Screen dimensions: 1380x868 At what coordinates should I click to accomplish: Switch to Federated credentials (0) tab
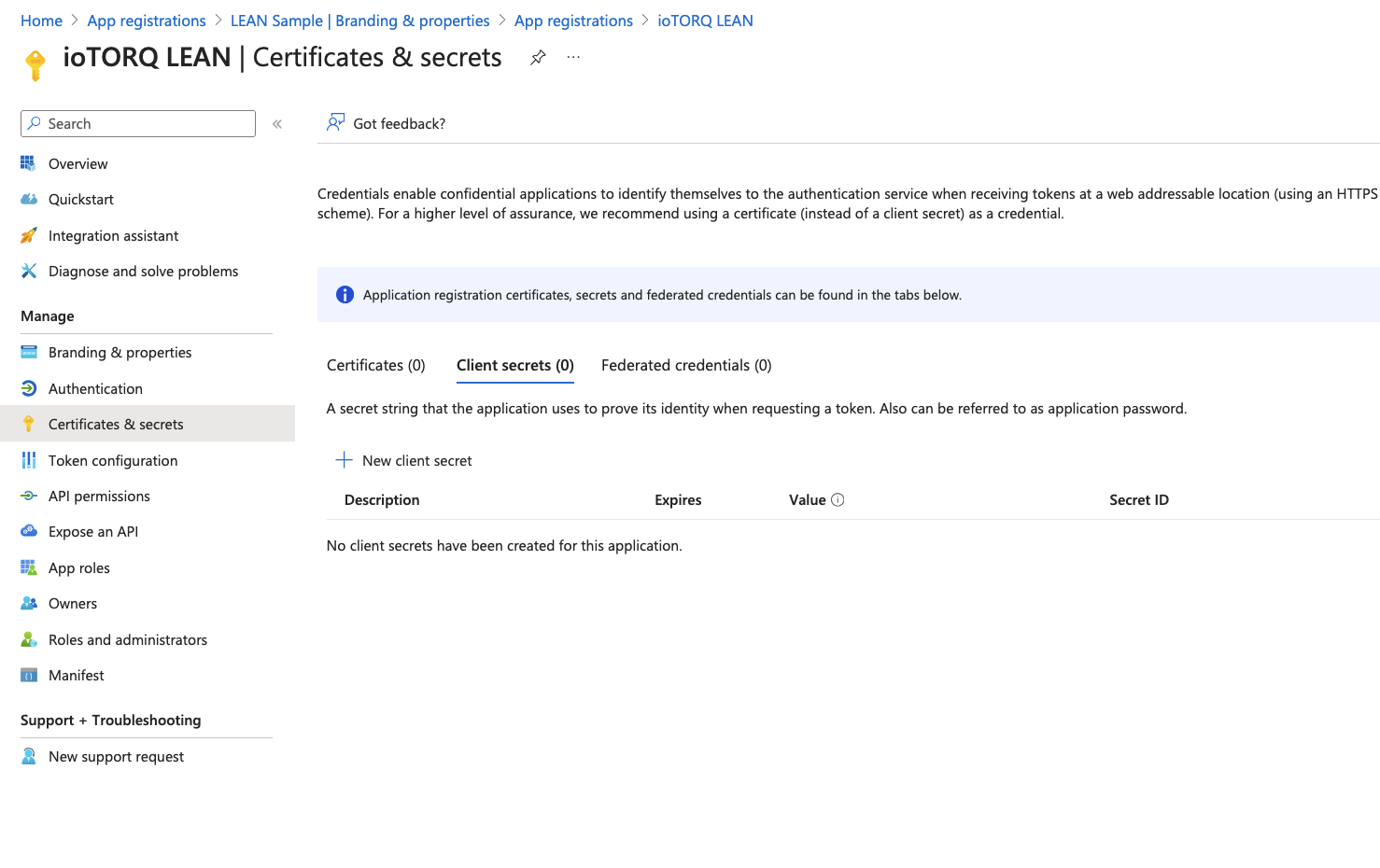tap(686, 365)
